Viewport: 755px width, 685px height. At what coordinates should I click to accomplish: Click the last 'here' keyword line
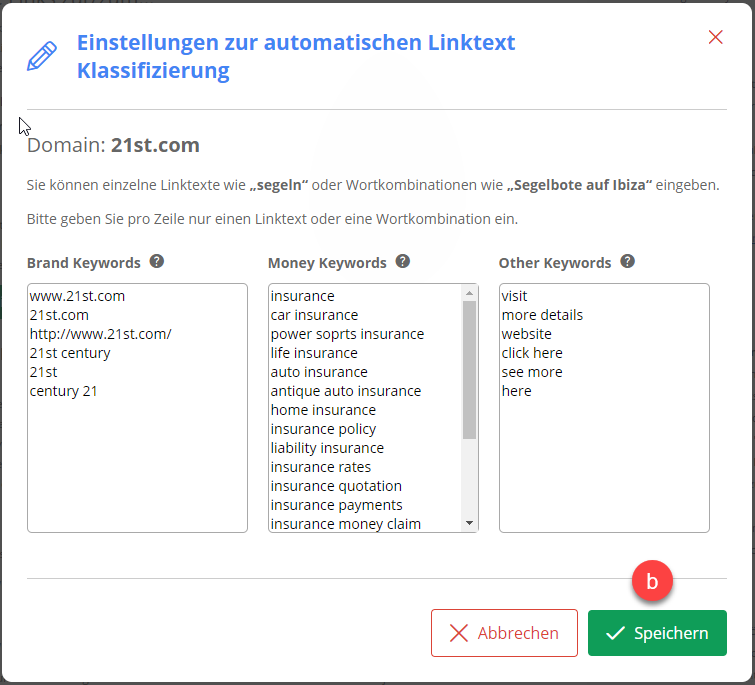click(x=516, y=391)
